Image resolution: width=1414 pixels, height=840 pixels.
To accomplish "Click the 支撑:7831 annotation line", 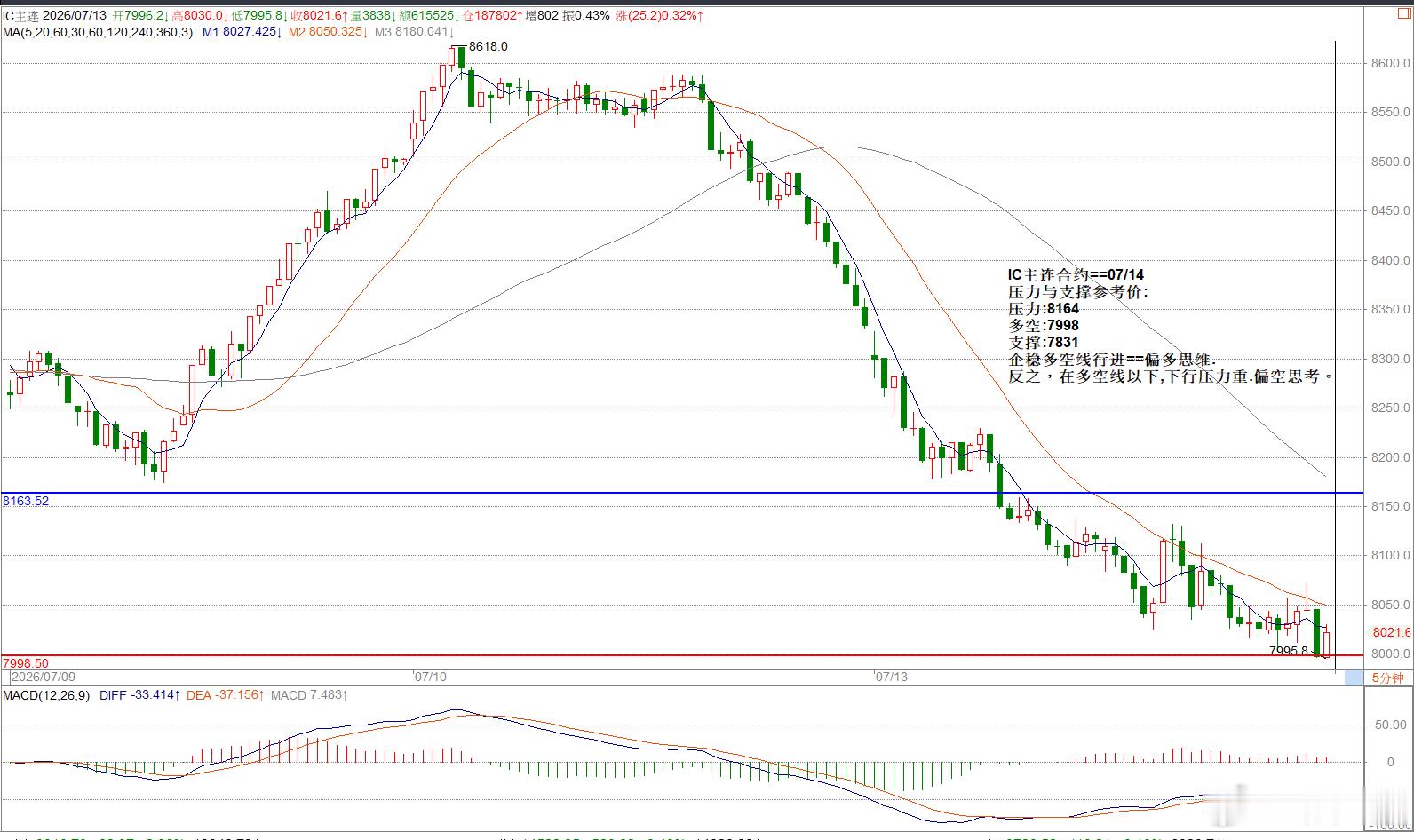I will 1044,343.
